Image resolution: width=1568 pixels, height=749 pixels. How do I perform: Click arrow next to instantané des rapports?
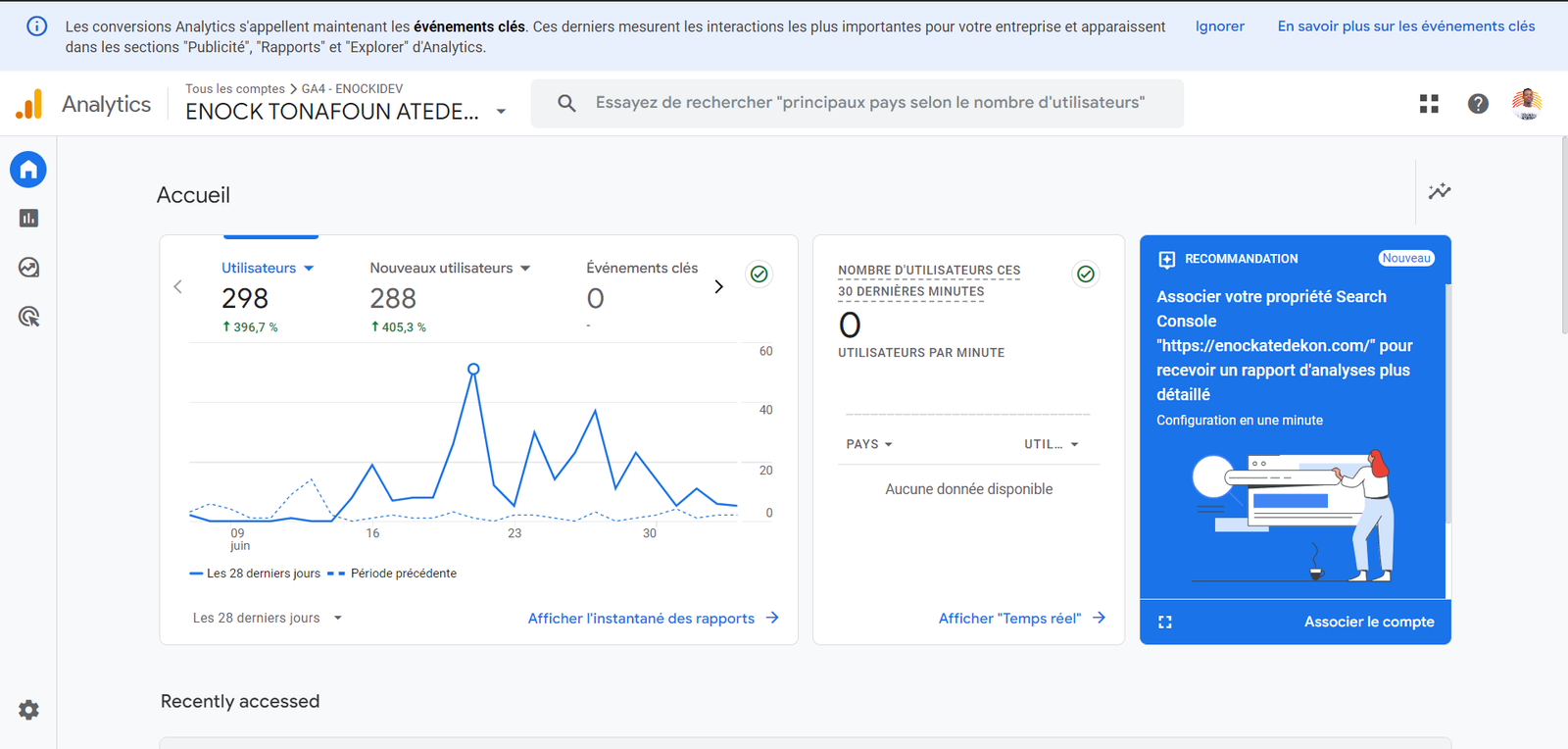pos(772,618)
